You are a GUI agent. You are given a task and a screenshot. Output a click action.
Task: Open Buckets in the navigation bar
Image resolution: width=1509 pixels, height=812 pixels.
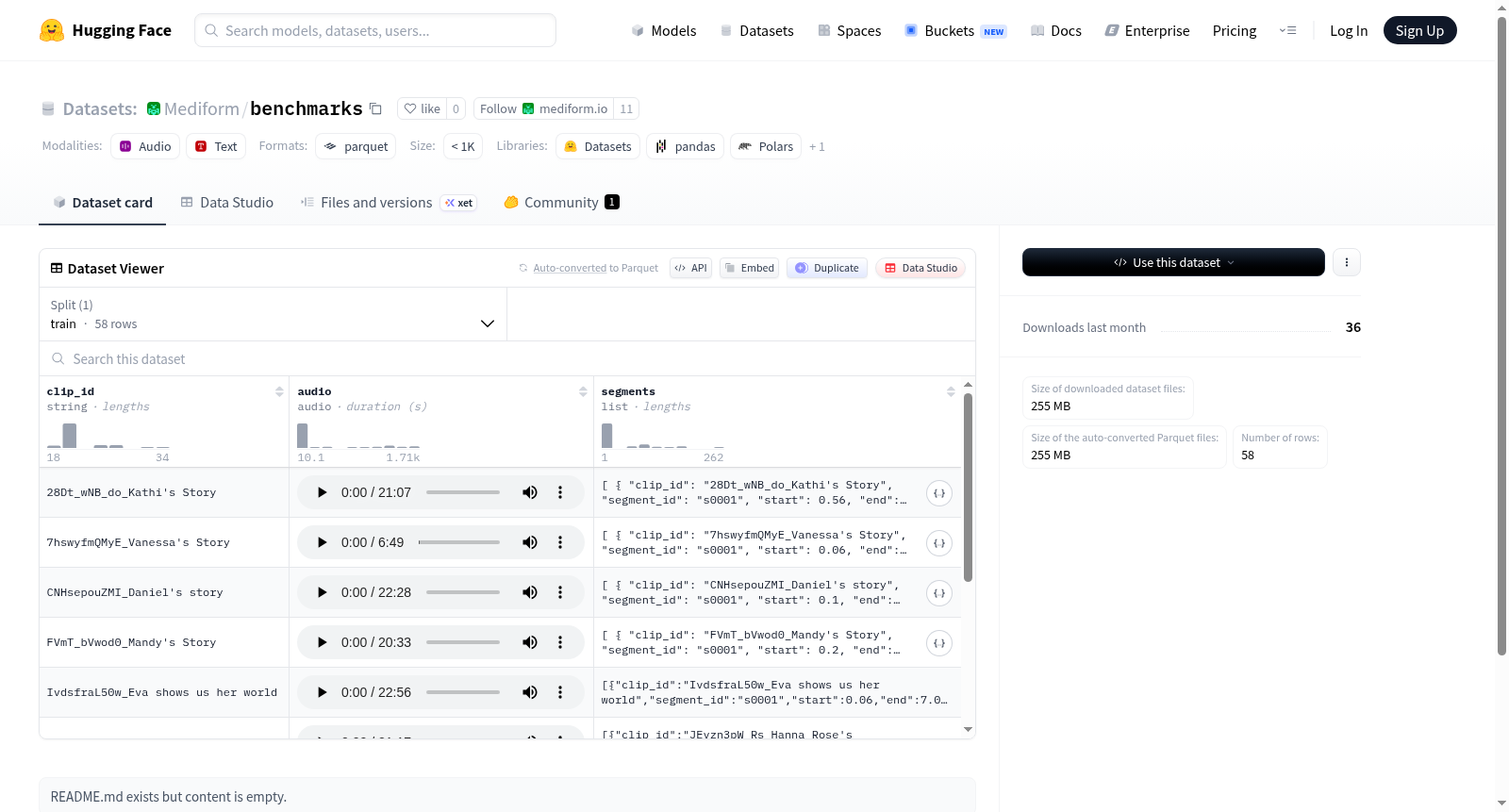point(955,30)
